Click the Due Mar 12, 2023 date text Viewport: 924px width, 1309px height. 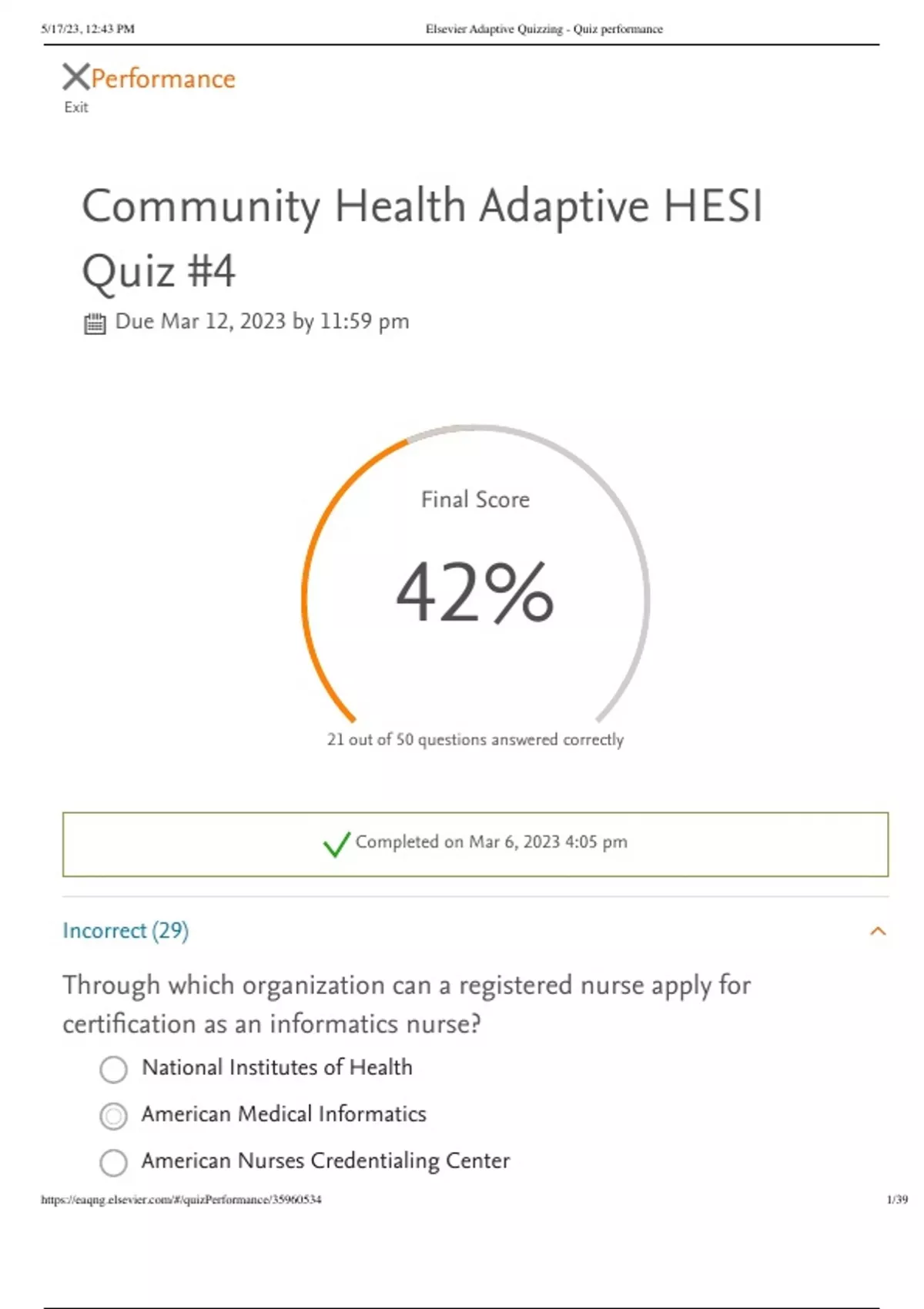(262, 321)
